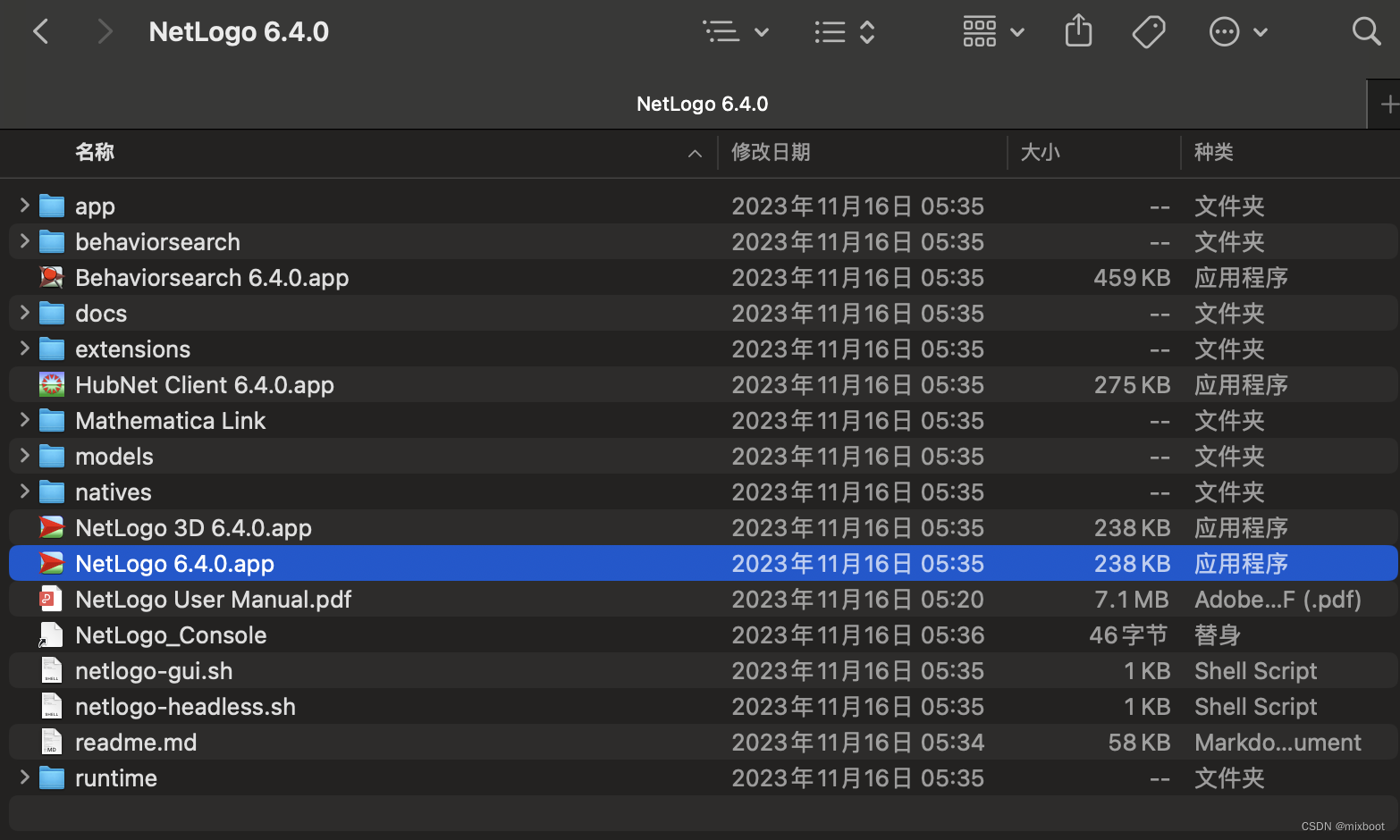1400x840 pixels.
Task: Expand the extensions folder
Action: pyautogui.click(x=24, y=349)
